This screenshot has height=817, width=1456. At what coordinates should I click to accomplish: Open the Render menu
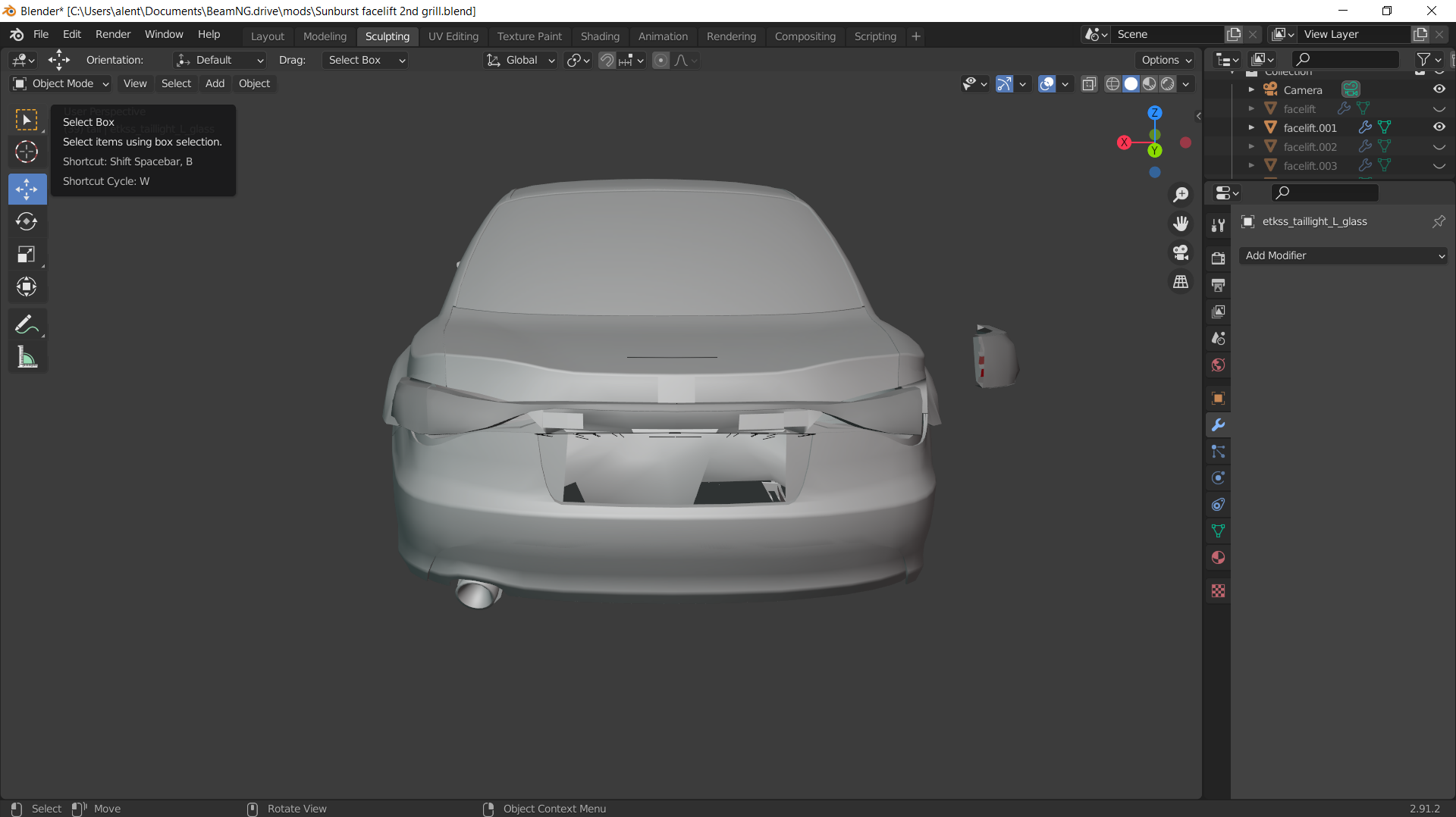(x=113, y=34)
